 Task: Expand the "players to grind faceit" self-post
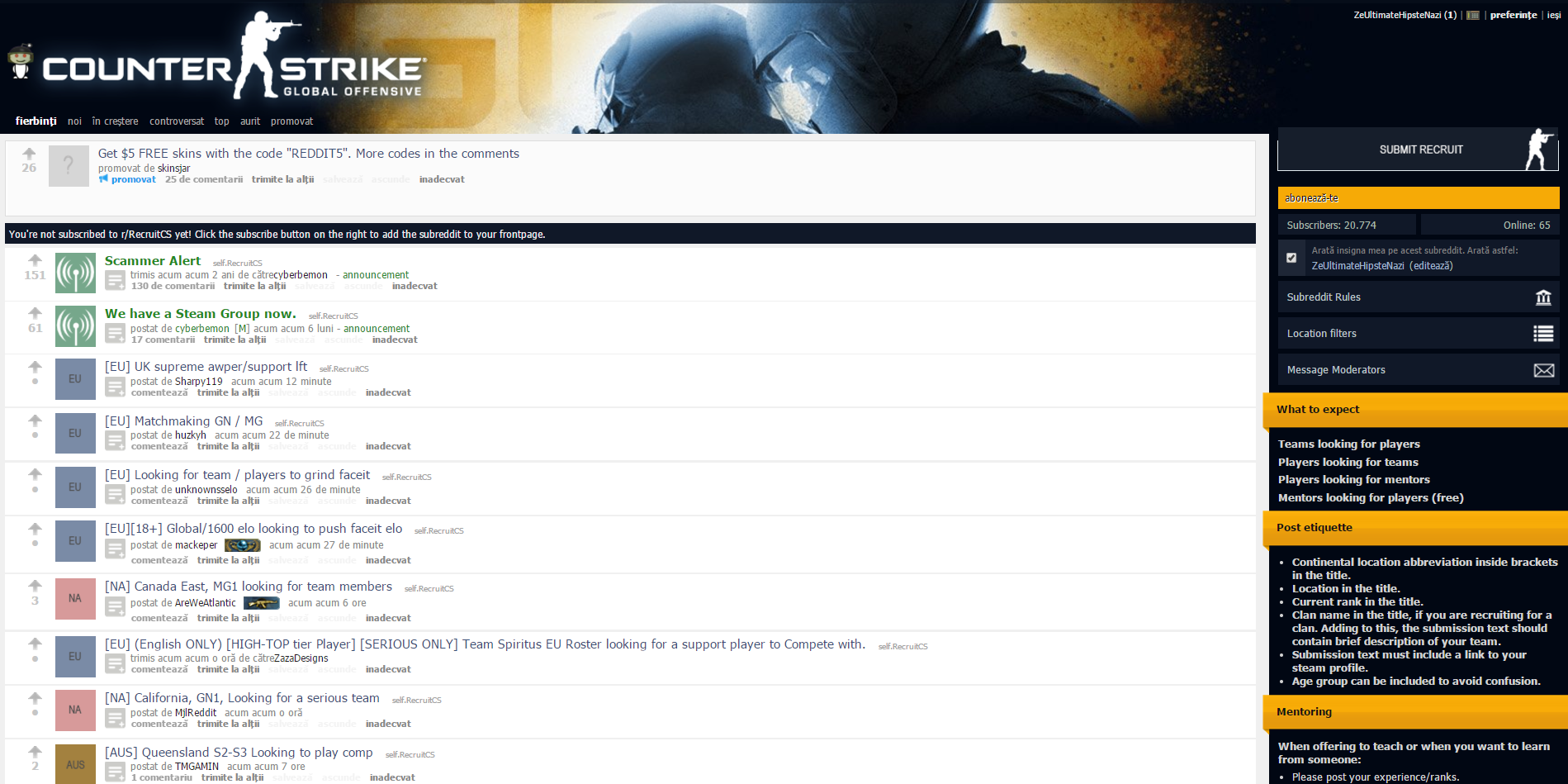click(x=116, y=496)
